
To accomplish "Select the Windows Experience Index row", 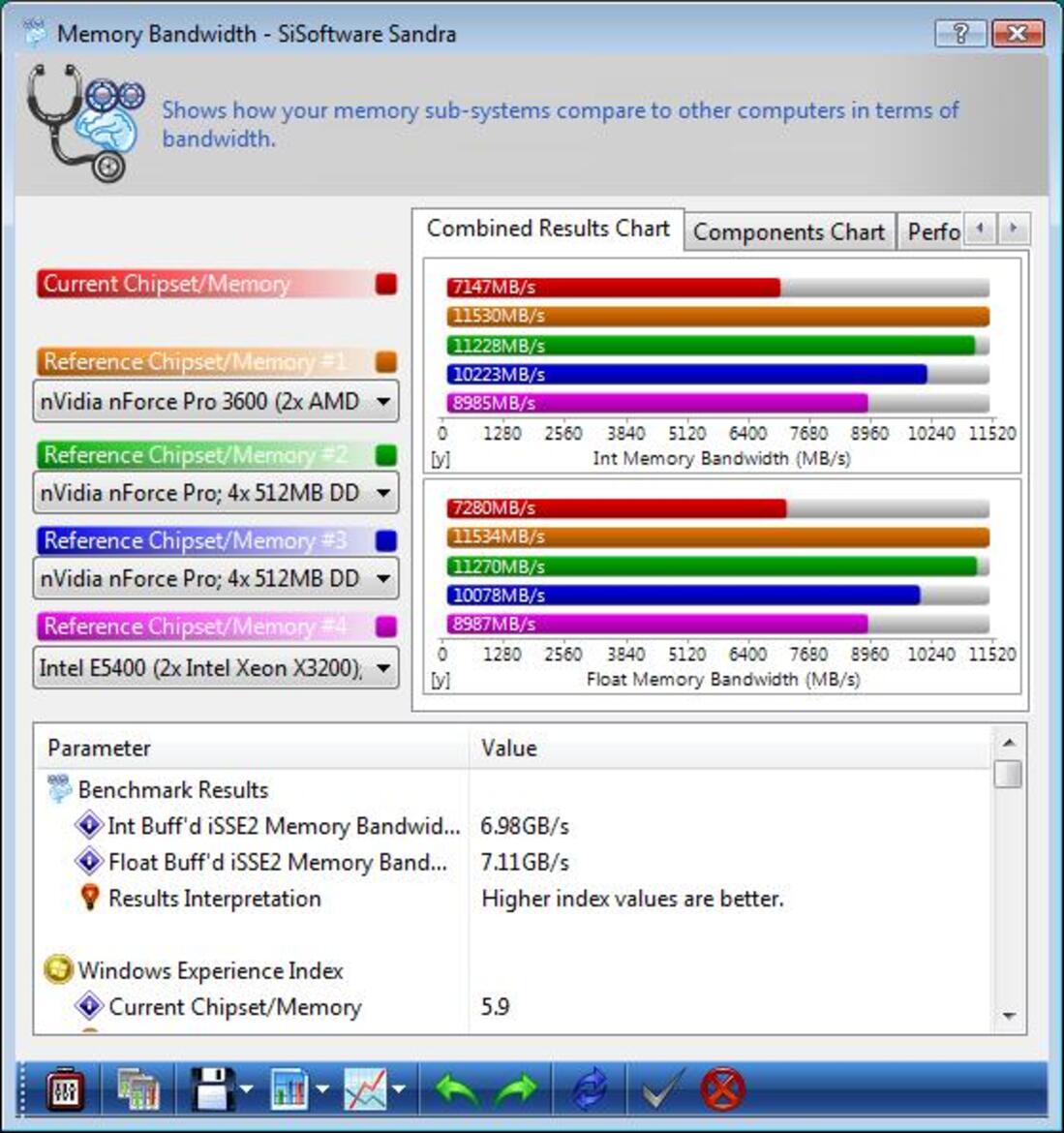I will pos(513,969).
